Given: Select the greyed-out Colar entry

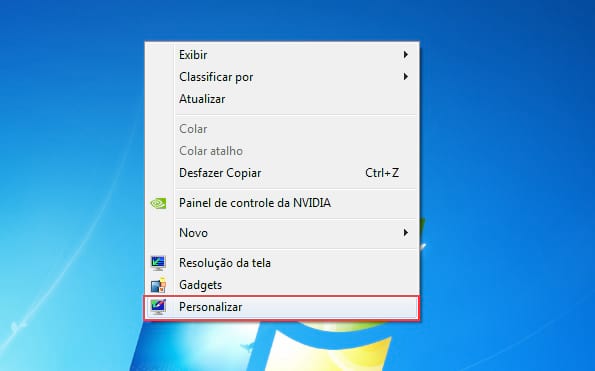Looking at the screenshot, I should 282,129.
